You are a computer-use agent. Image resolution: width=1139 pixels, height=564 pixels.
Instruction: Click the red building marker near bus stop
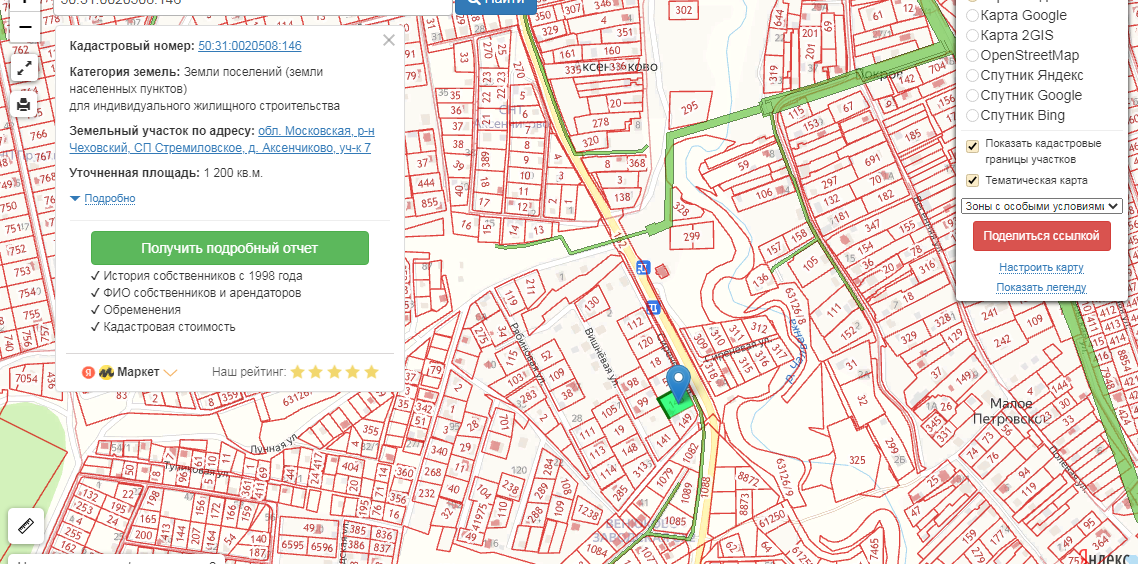(x=661, y=271)
